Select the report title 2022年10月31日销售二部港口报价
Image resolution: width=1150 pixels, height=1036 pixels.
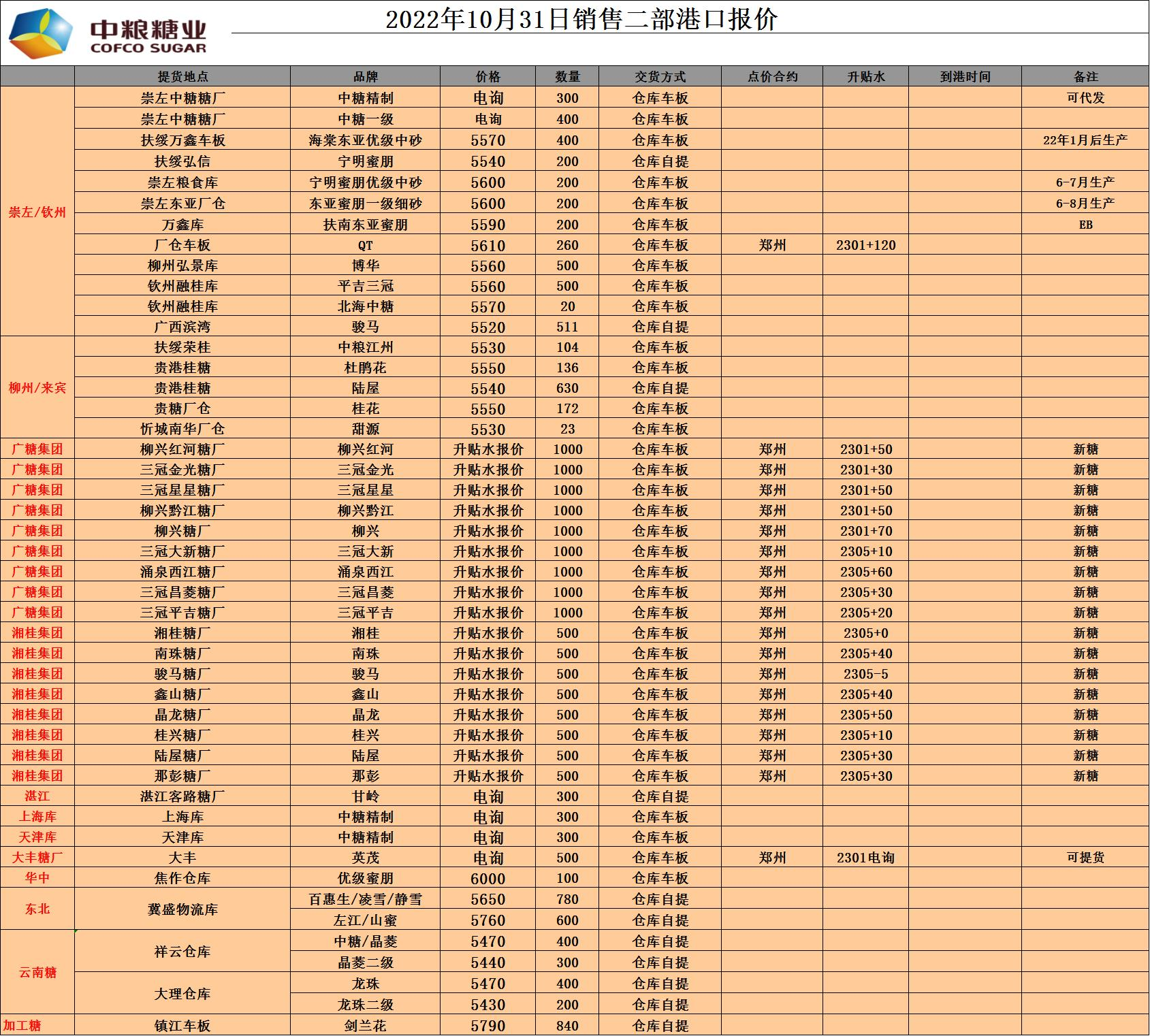point(581,19)
